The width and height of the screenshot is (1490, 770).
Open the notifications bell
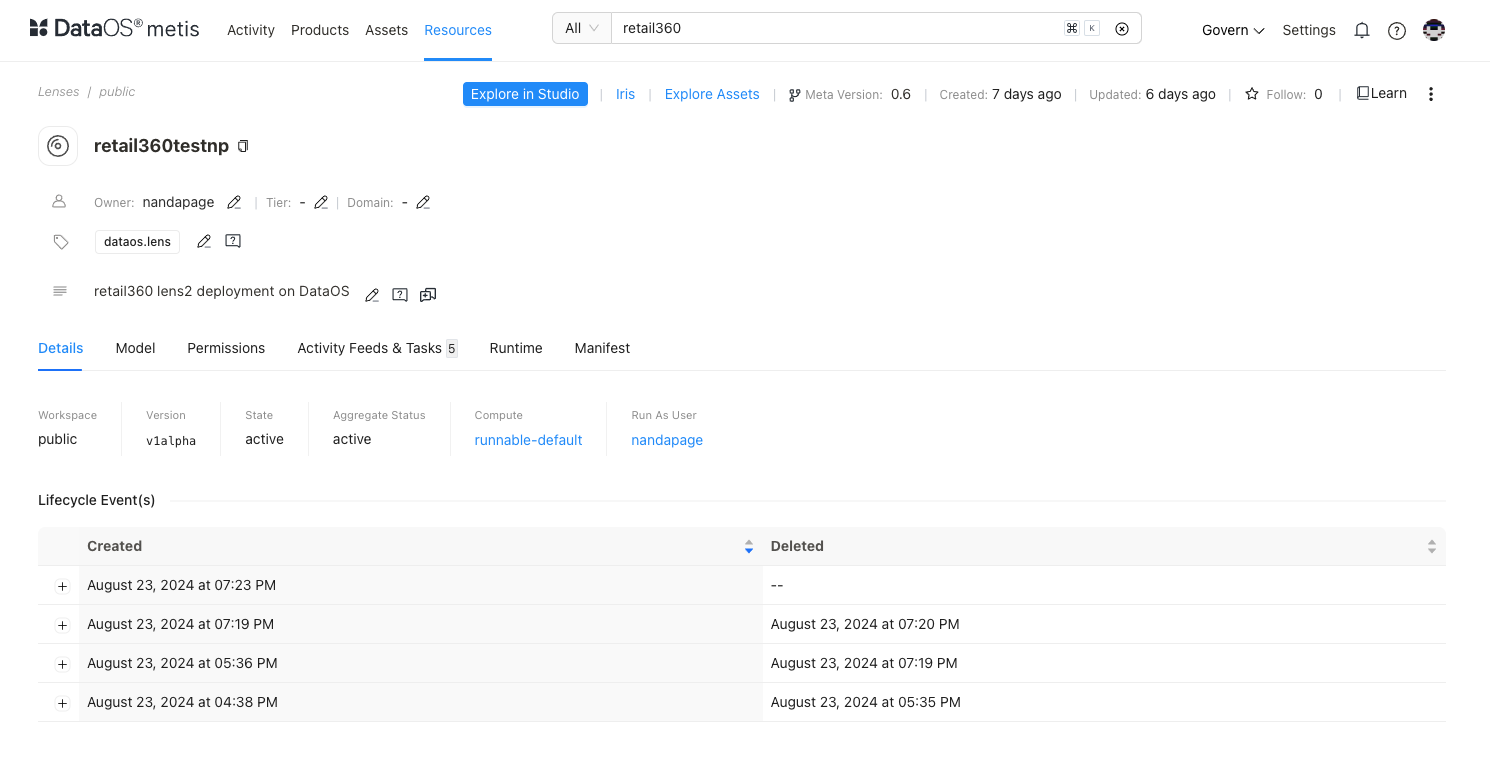[1361, 30]
